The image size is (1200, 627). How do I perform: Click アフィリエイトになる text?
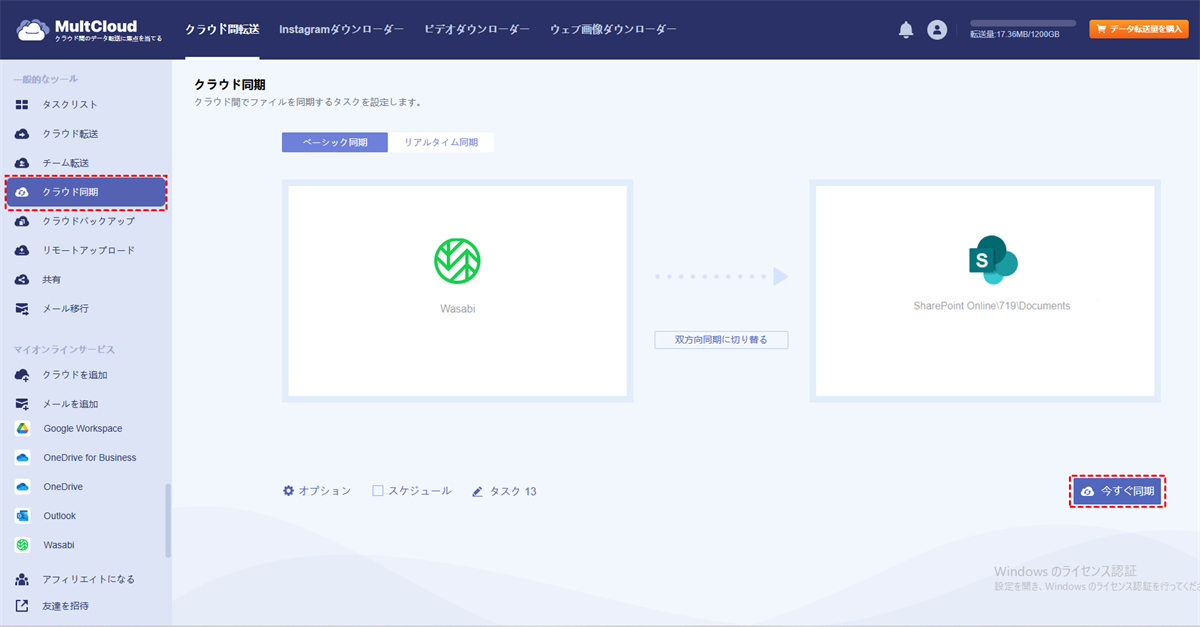[88, 579]
